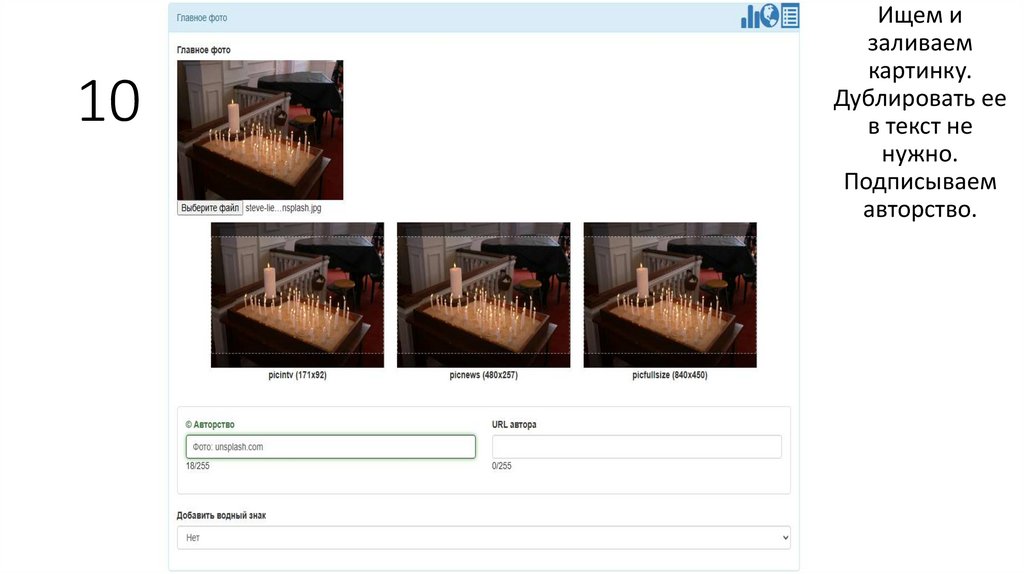Click the picintv (171x92) caption

pyautogui.click(x=297, y=375)
